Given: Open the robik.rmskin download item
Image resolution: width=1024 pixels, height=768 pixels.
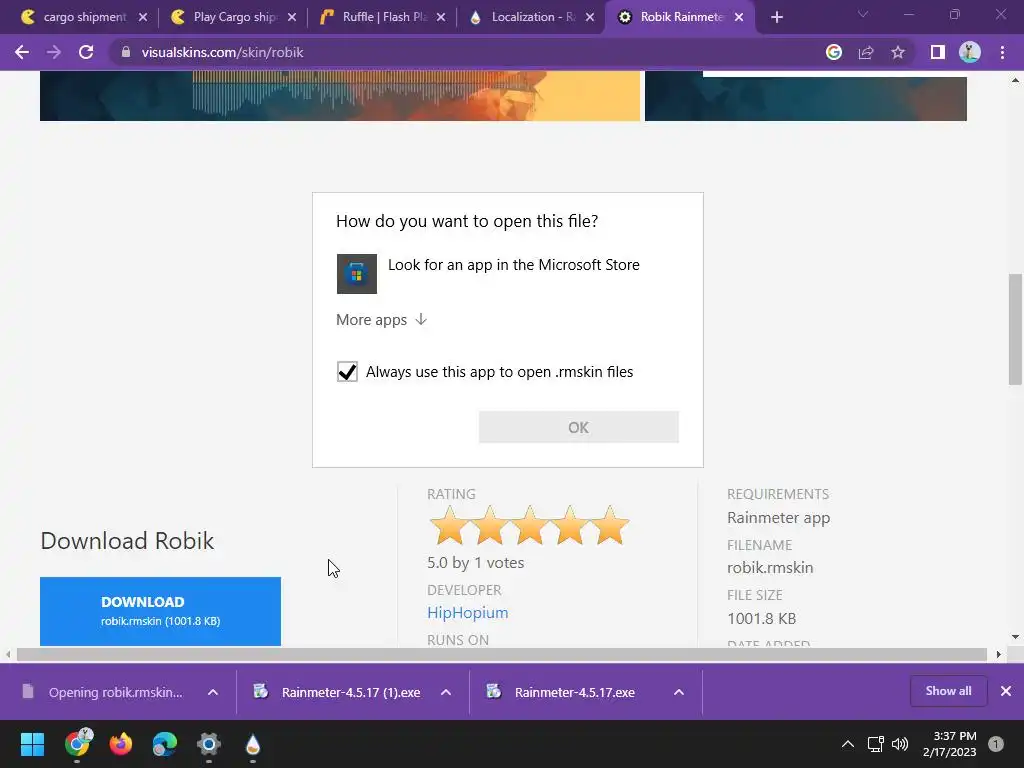Looking at the screenshot, I should coord(102,692).
